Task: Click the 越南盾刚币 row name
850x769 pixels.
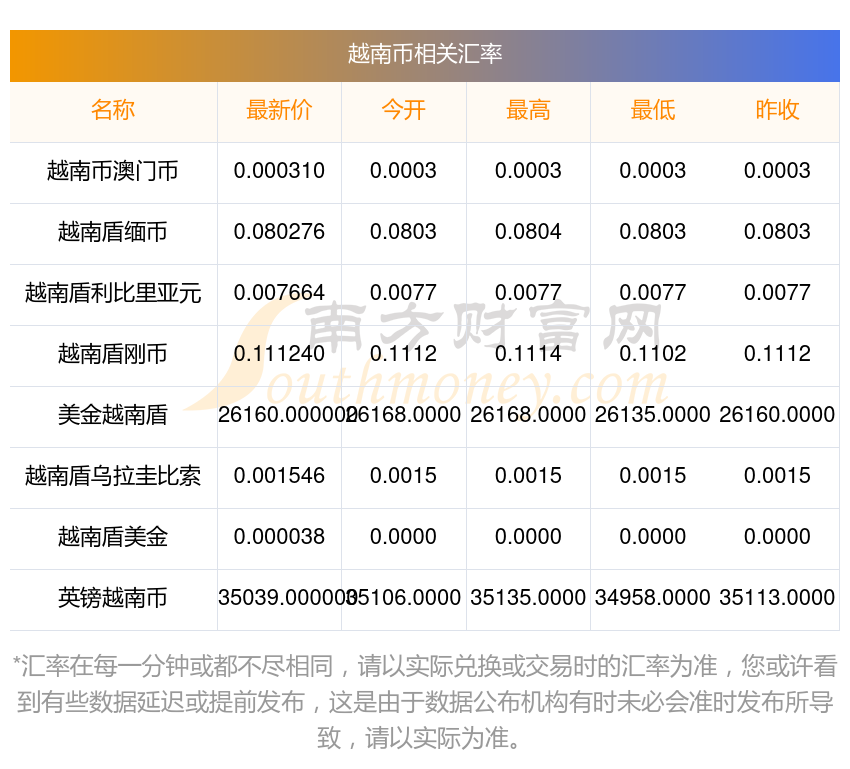Action: [x=113, y=354]
